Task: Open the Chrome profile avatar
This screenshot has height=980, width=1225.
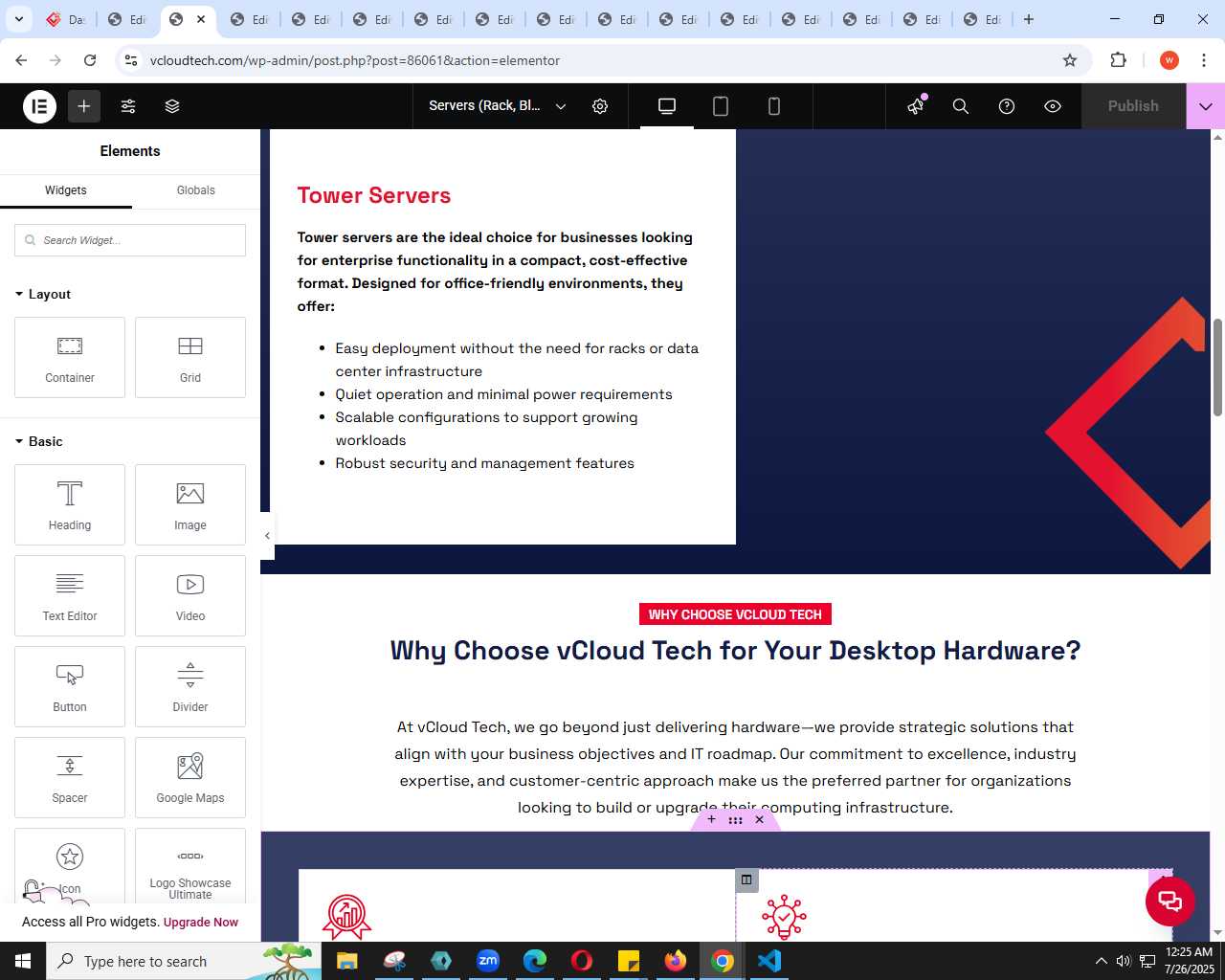Action: [x=1169, y=60]
